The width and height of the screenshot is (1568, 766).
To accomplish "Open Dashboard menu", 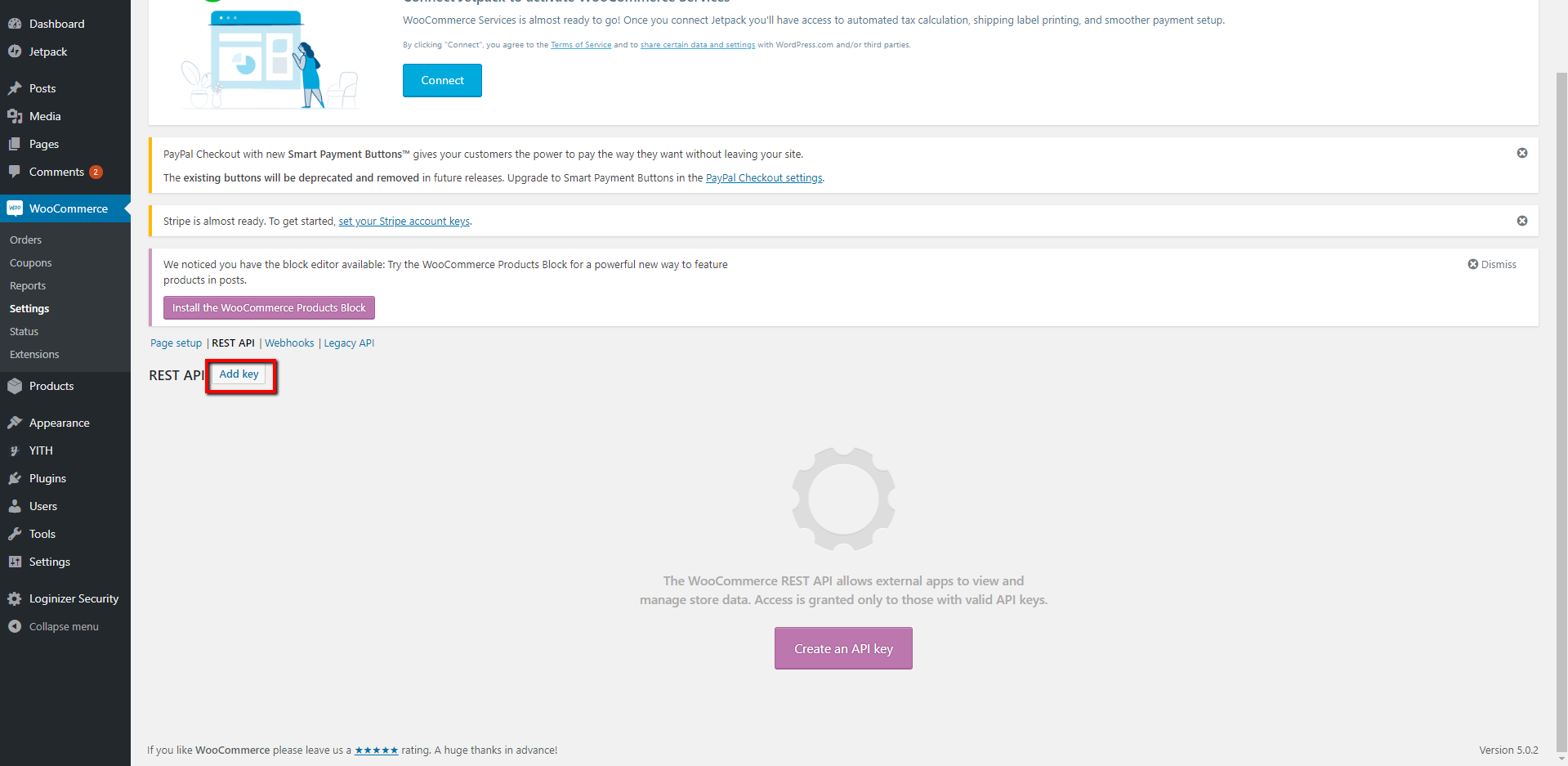I will [x=57, y=24].
